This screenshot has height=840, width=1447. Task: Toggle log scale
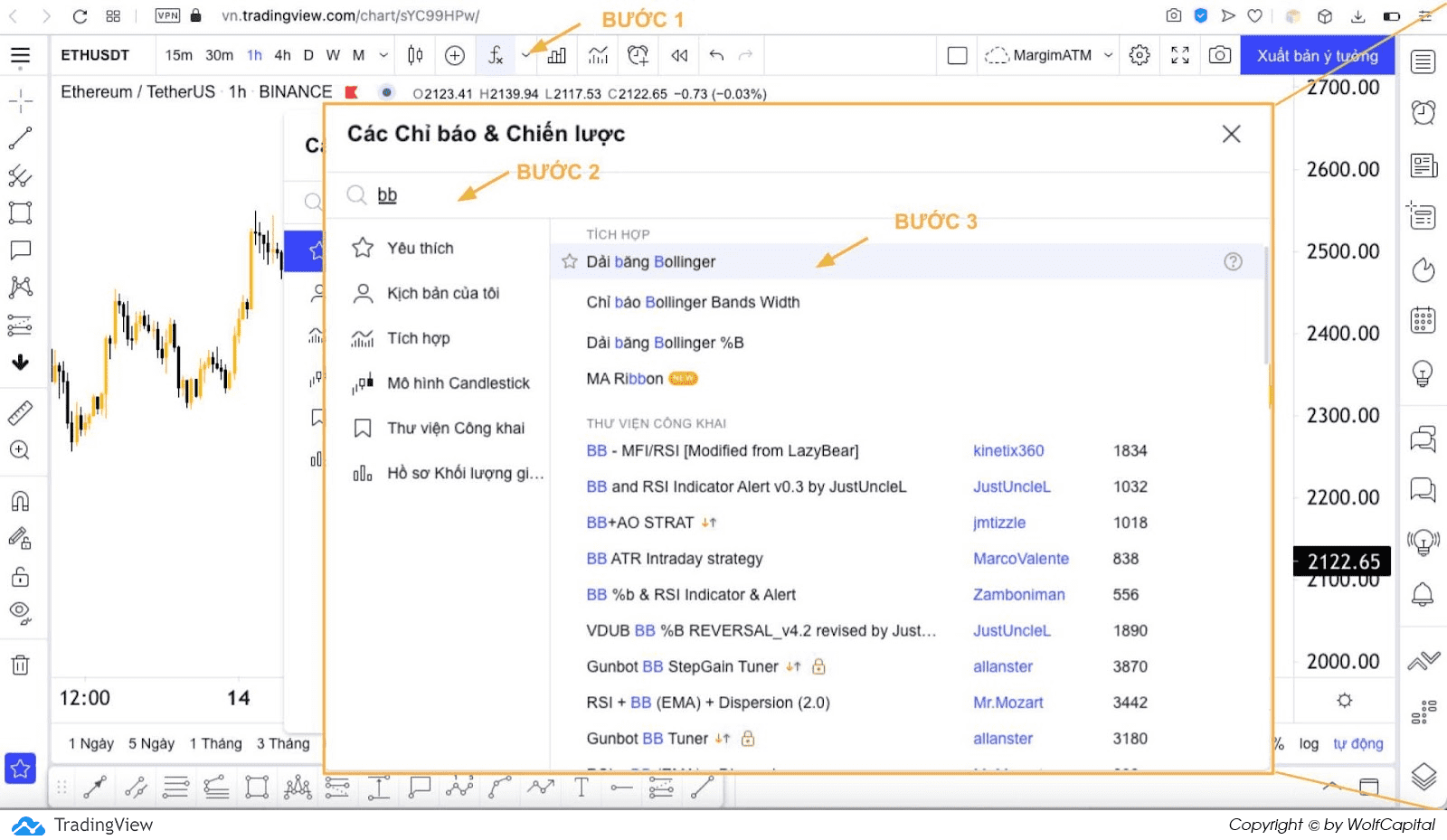tap(1309, 743)
